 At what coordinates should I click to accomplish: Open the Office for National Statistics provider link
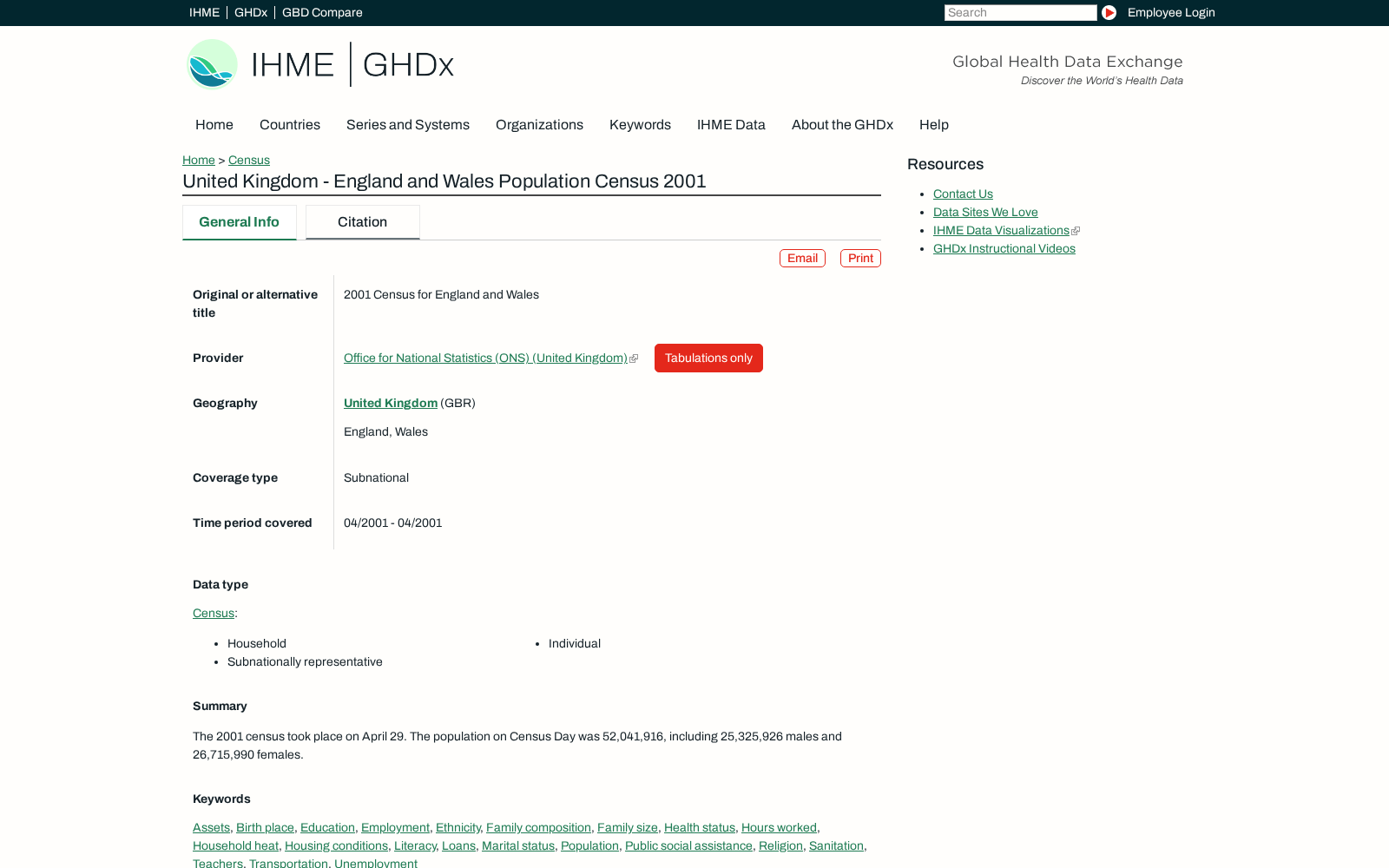[x=485, y=358]
